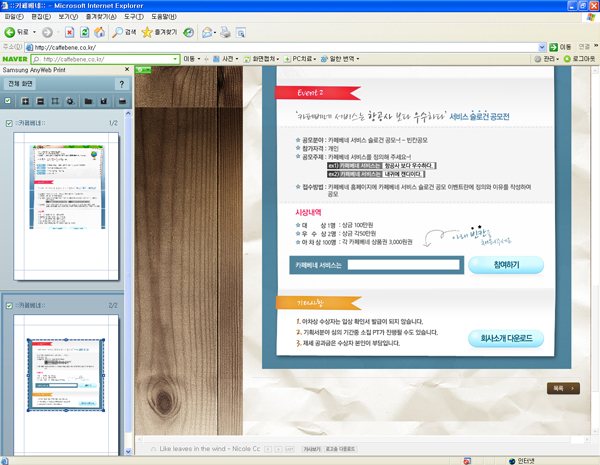
Task: Click the save floppy icon in AnyWeb Print
Action: [103, 101]
